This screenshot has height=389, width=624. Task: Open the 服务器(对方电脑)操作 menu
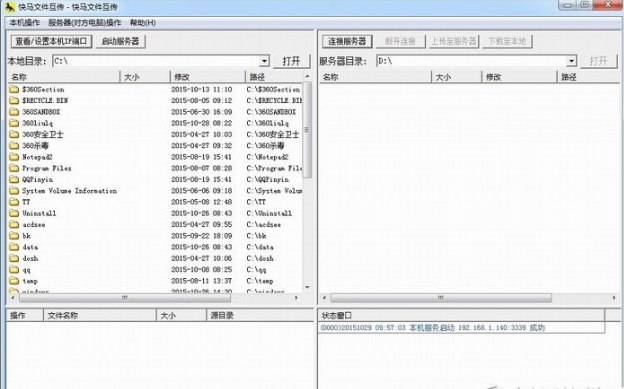(x=84, y=23)
